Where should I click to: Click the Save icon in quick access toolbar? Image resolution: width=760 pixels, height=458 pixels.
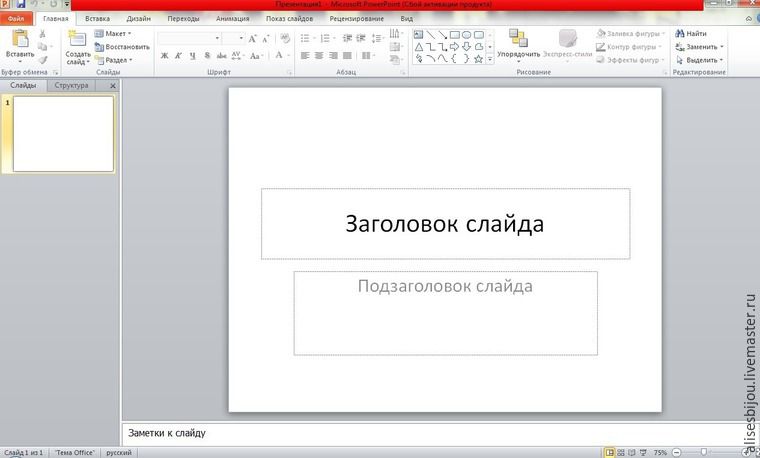point(20,5)
